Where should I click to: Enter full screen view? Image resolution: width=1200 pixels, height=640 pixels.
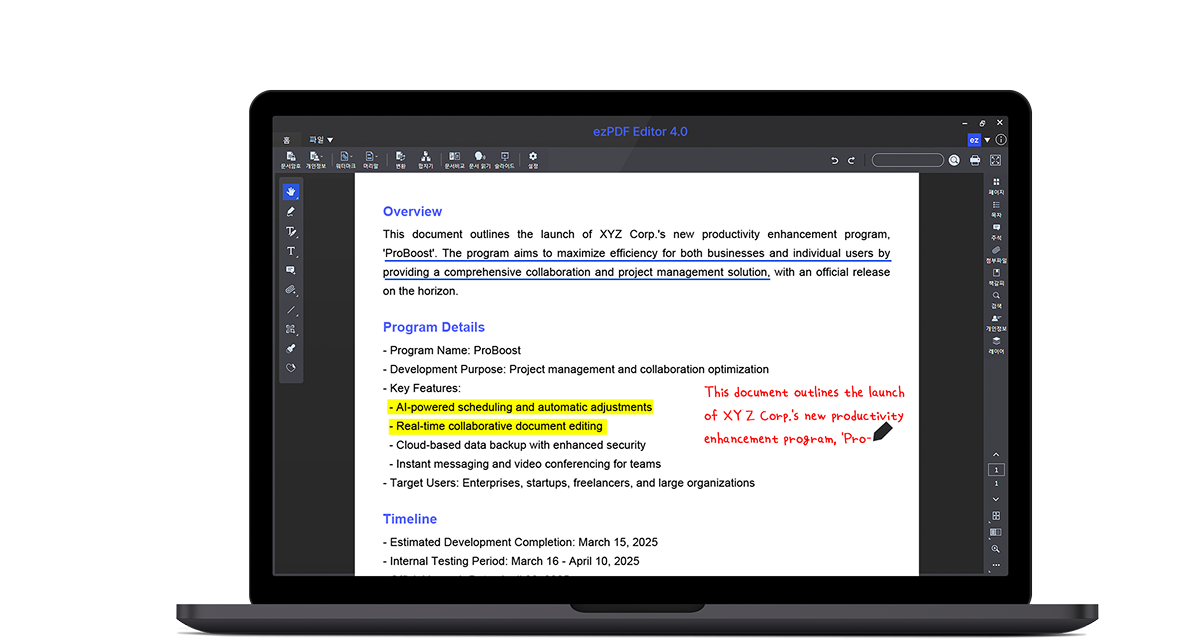point(995,160)
